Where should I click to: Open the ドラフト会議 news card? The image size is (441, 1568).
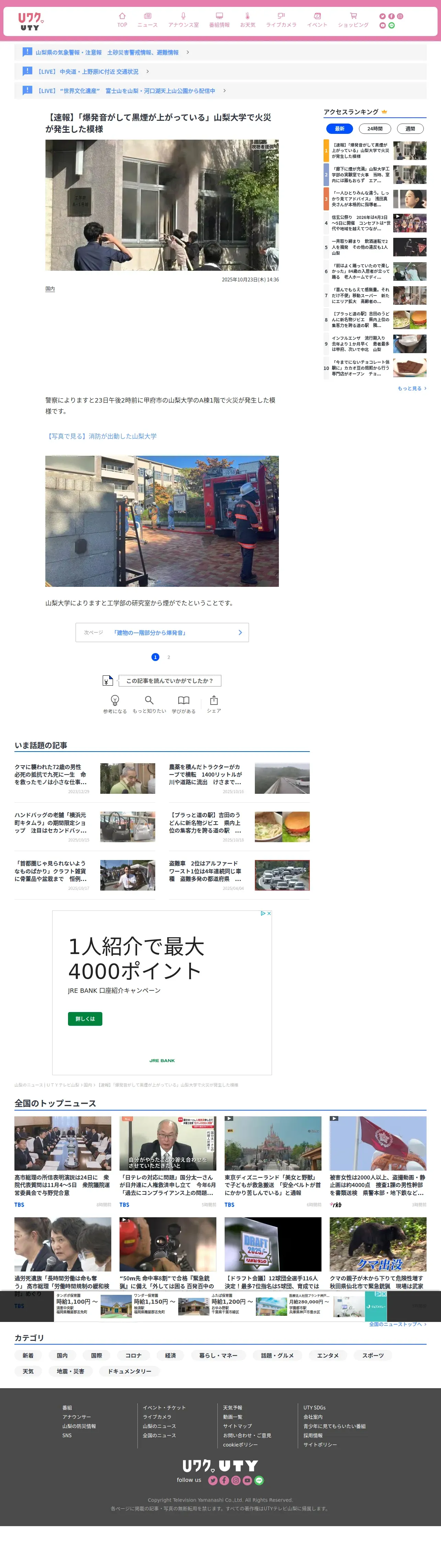click(x=273, y=1253)
